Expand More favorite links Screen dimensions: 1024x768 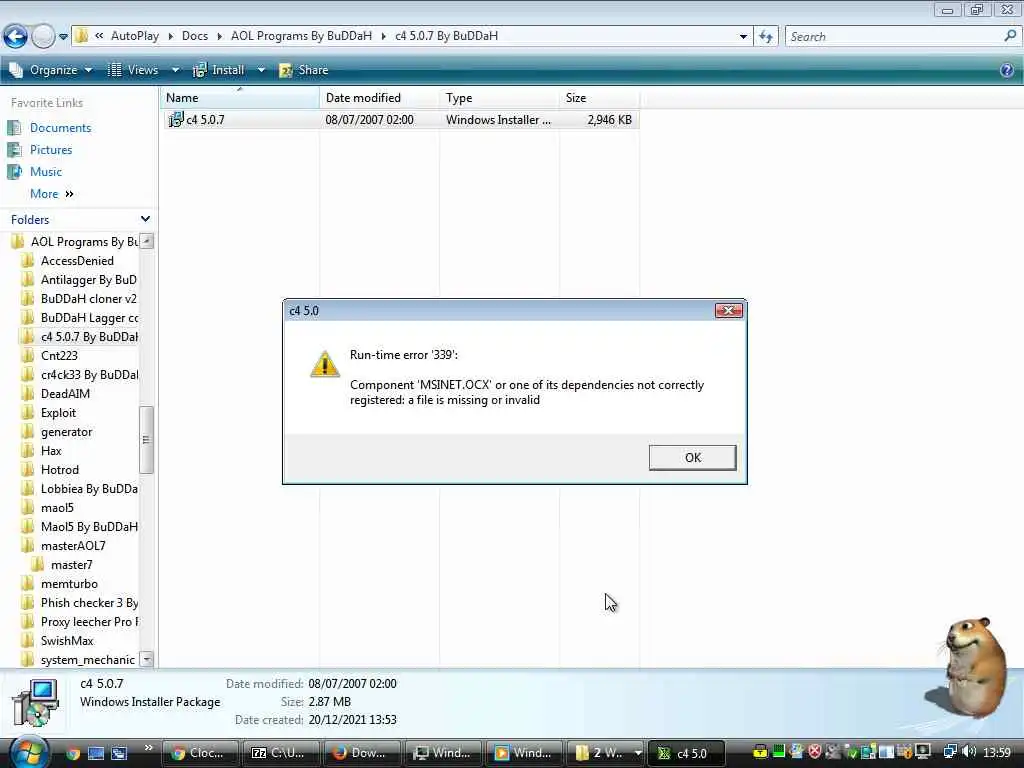click(x=52, y=194)
